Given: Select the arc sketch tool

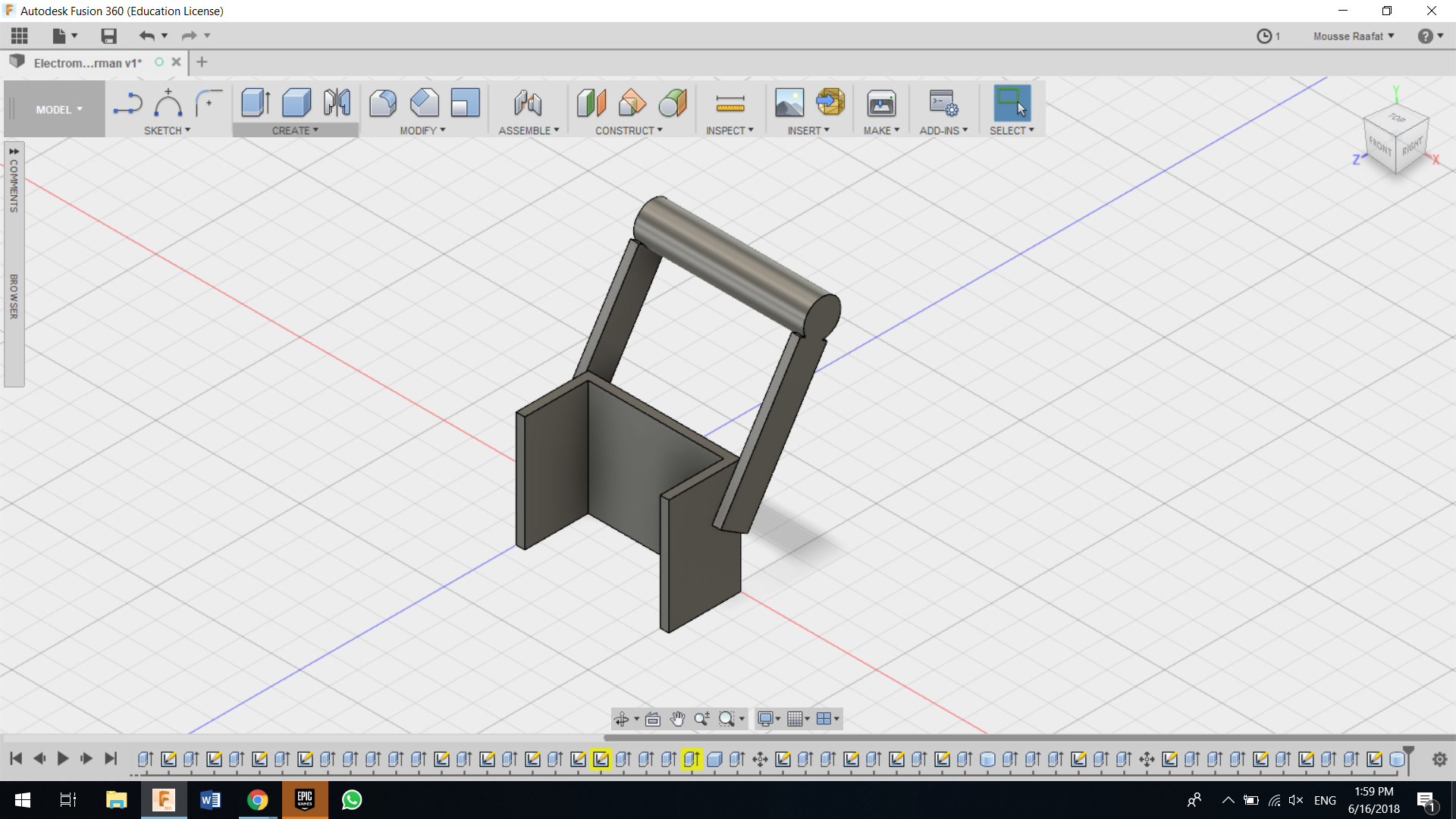Looking at the screenshot, I should (168, 103).
